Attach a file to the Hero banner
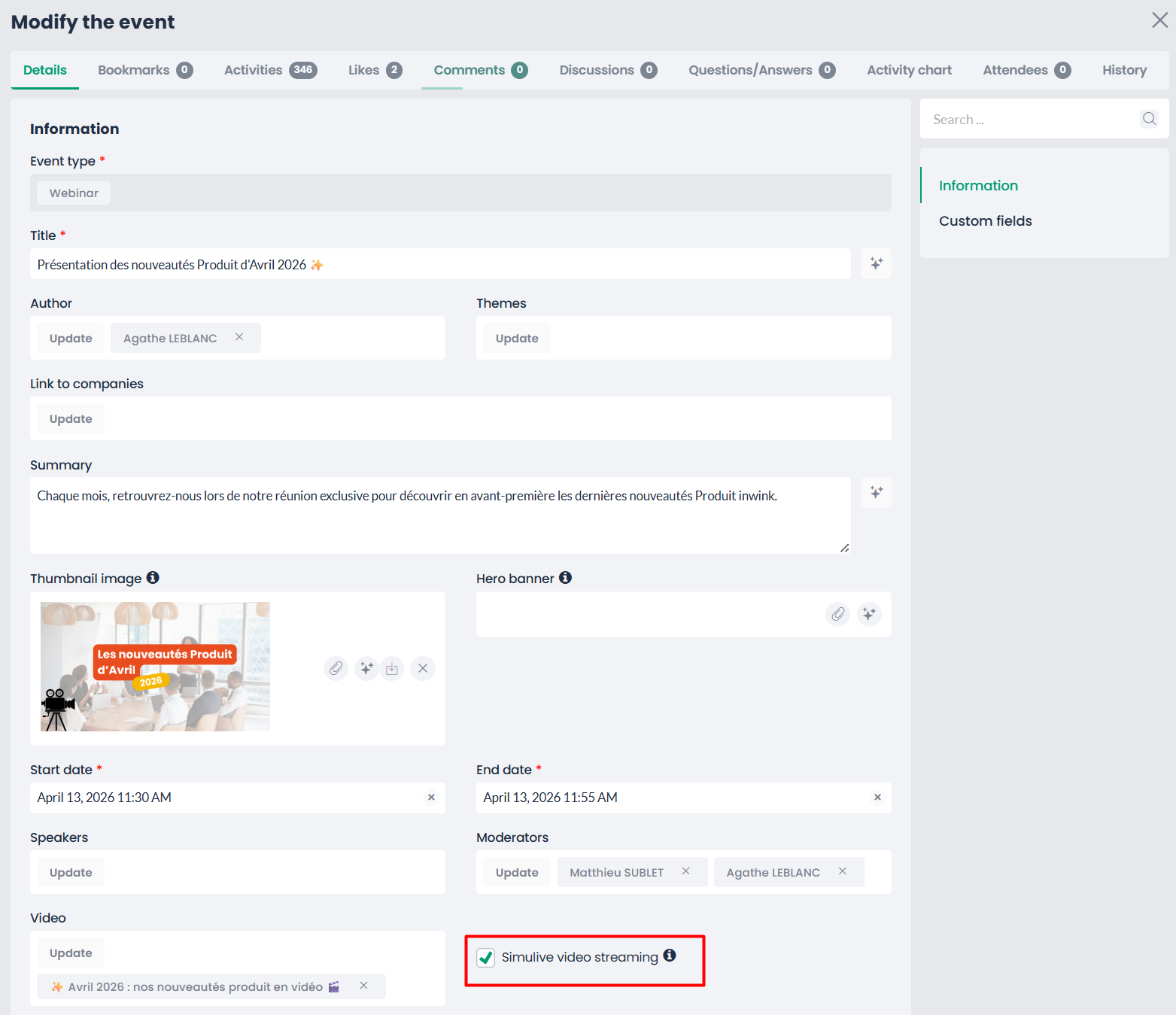Image resolution: width=1176 pixels, height=1015 pixels. point(837,614)
